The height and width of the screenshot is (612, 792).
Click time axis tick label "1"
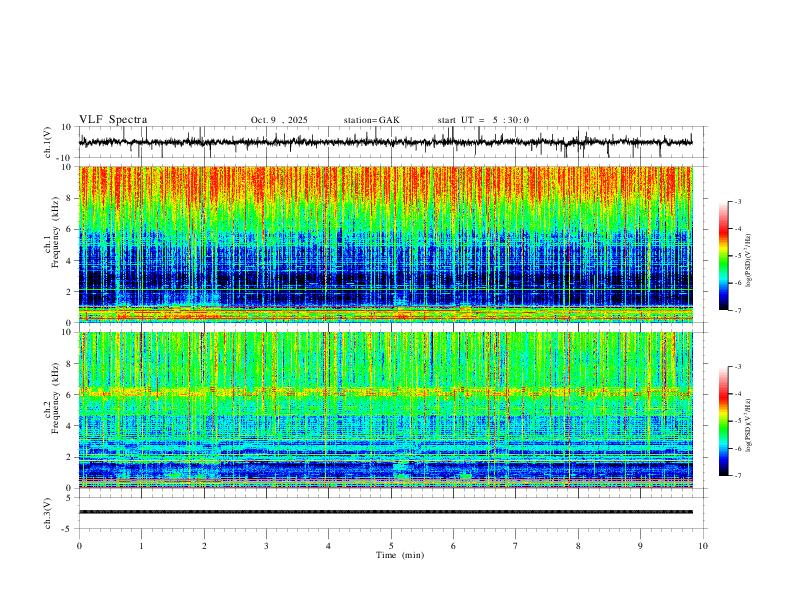[x=141, y=546]
